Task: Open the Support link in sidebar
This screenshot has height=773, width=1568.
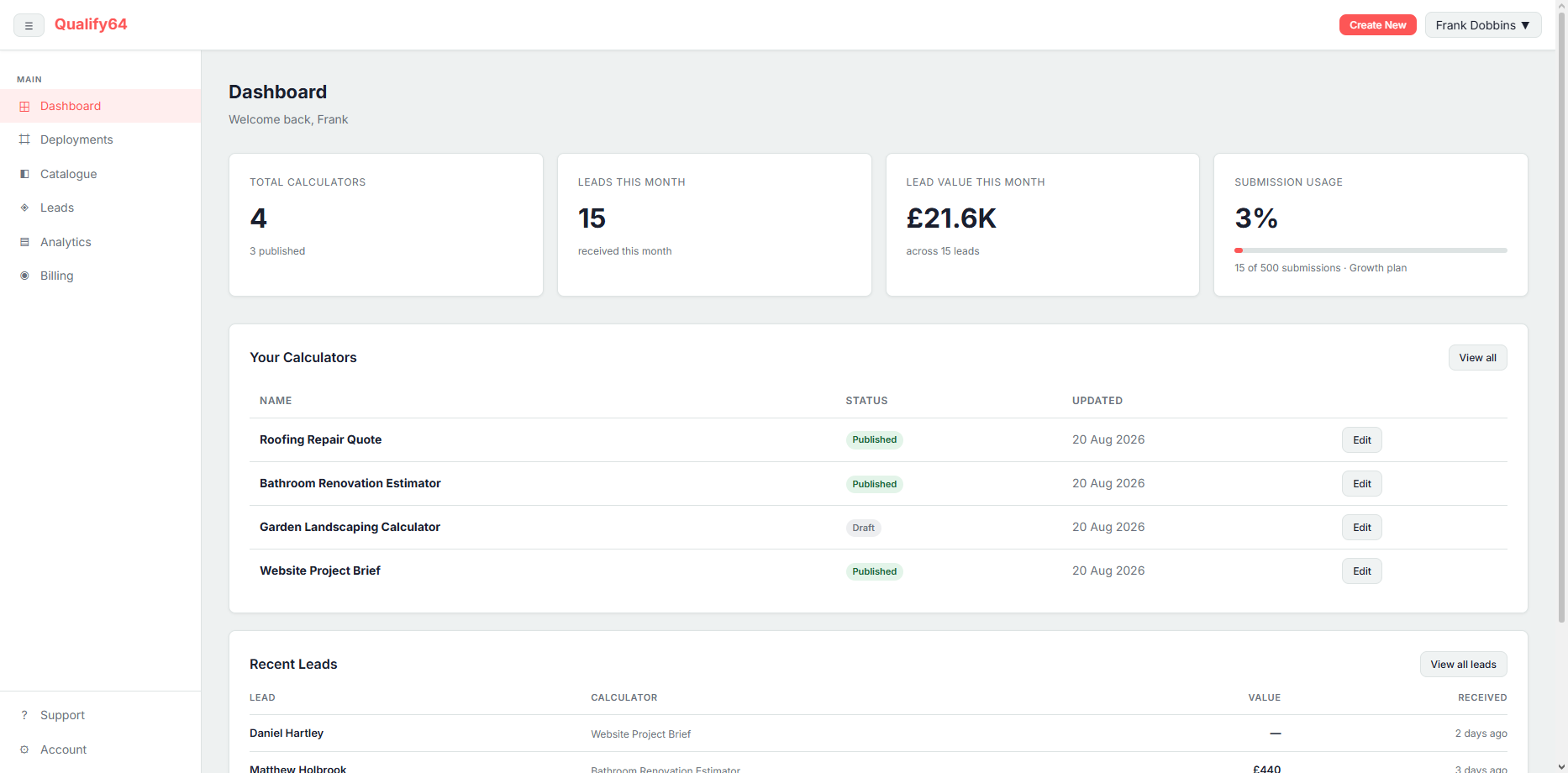Action: (100, 715)
